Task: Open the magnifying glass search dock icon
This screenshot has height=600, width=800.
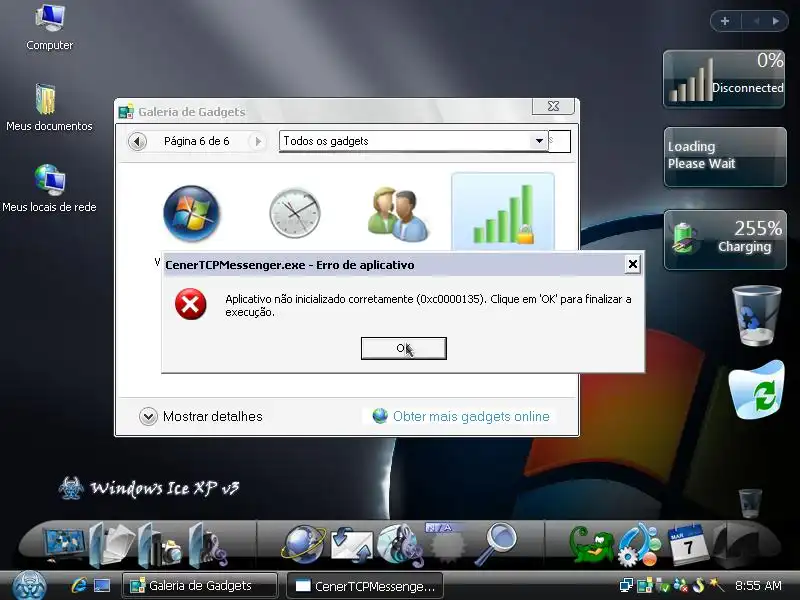Action: pyautogui.click(x=495, y=544)
